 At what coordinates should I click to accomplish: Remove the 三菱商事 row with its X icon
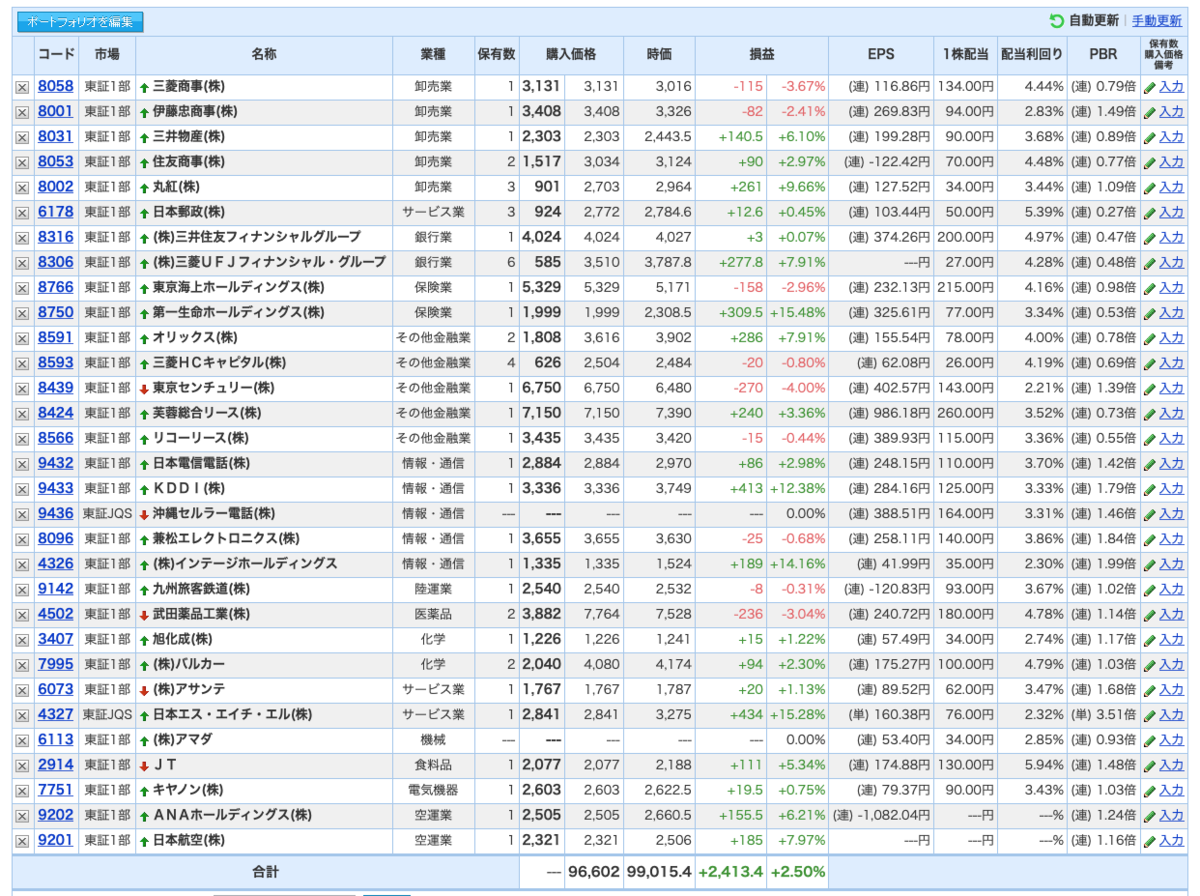coord(22,87)
